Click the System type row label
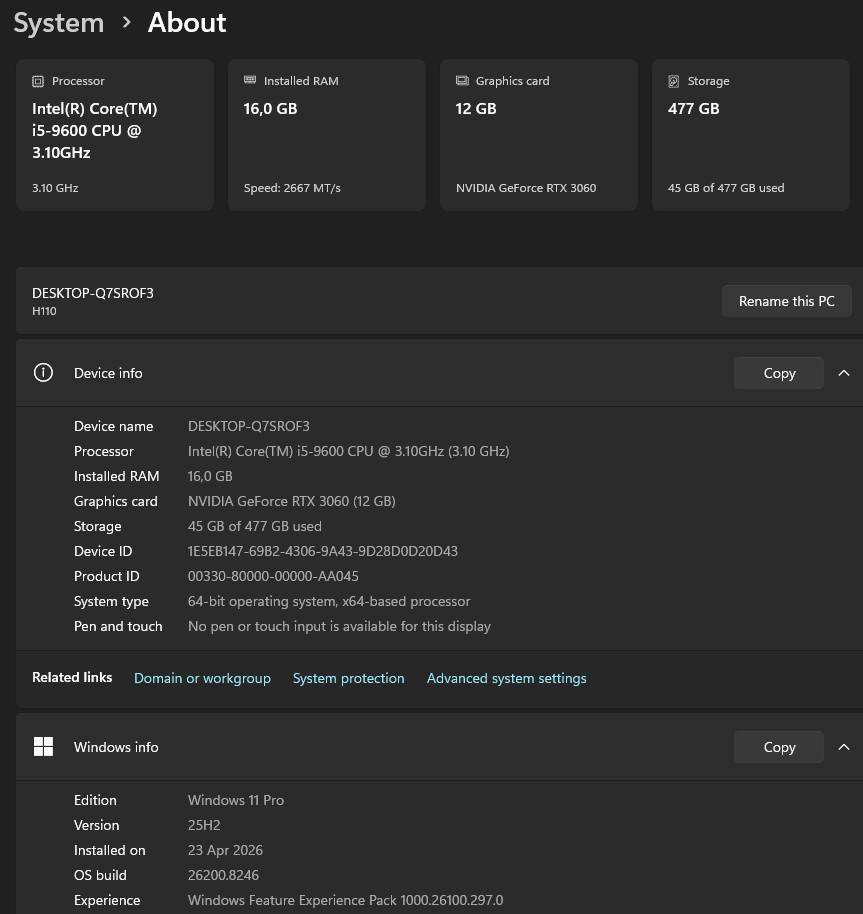This screenshot has height=914, width=863. pyautogui.click(x=111, y=602)
